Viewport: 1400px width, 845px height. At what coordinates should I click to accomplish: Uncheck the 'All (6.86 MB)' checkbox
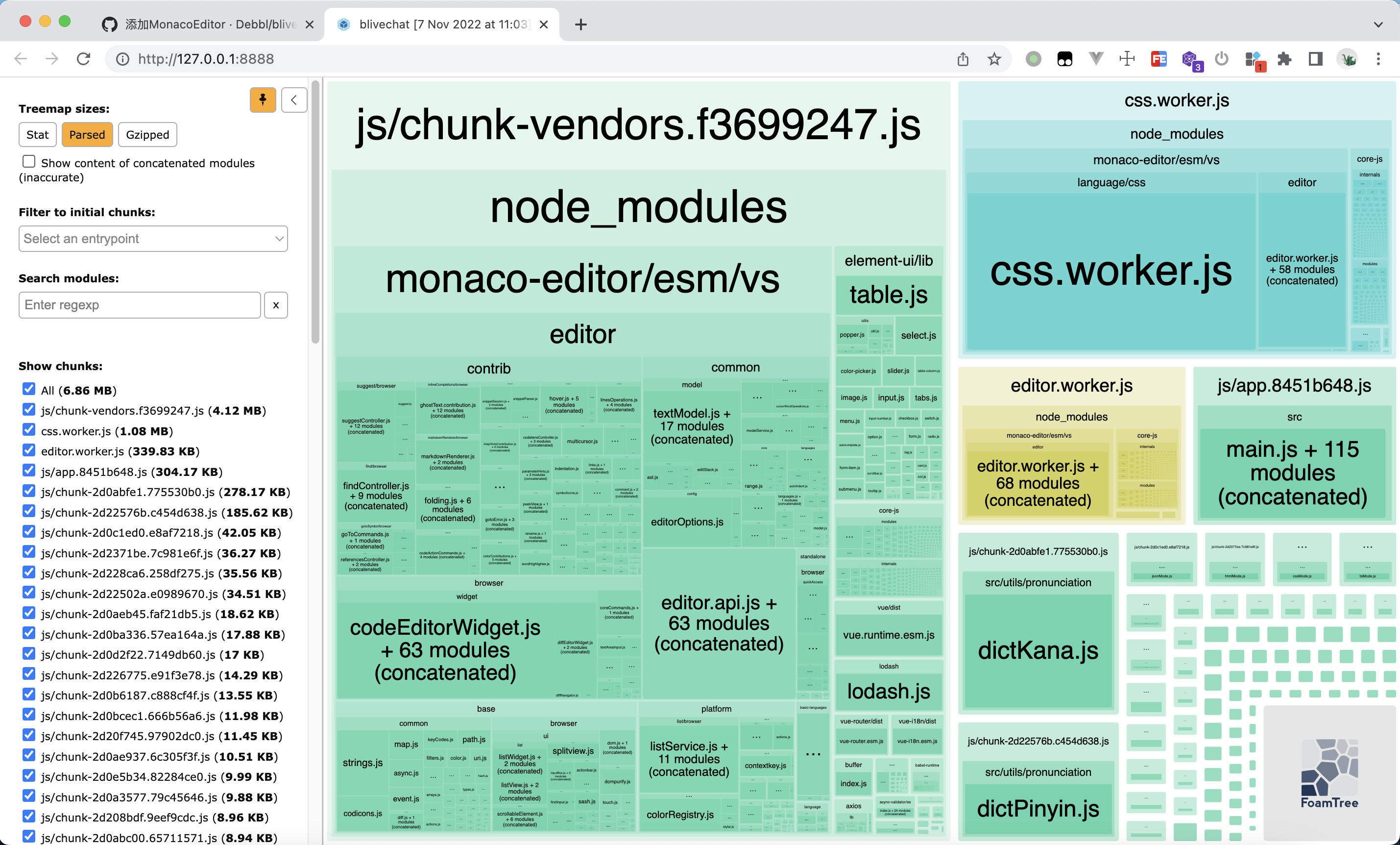(28, 389)
